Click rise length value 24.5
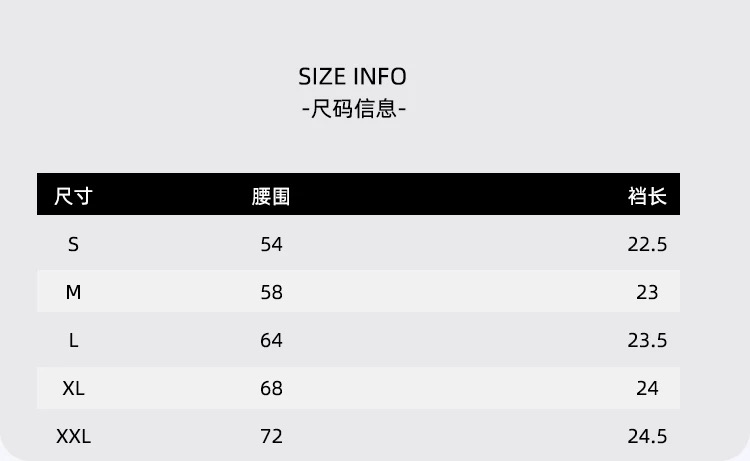This screenshot has width=750, height=461. pos(647,436)
